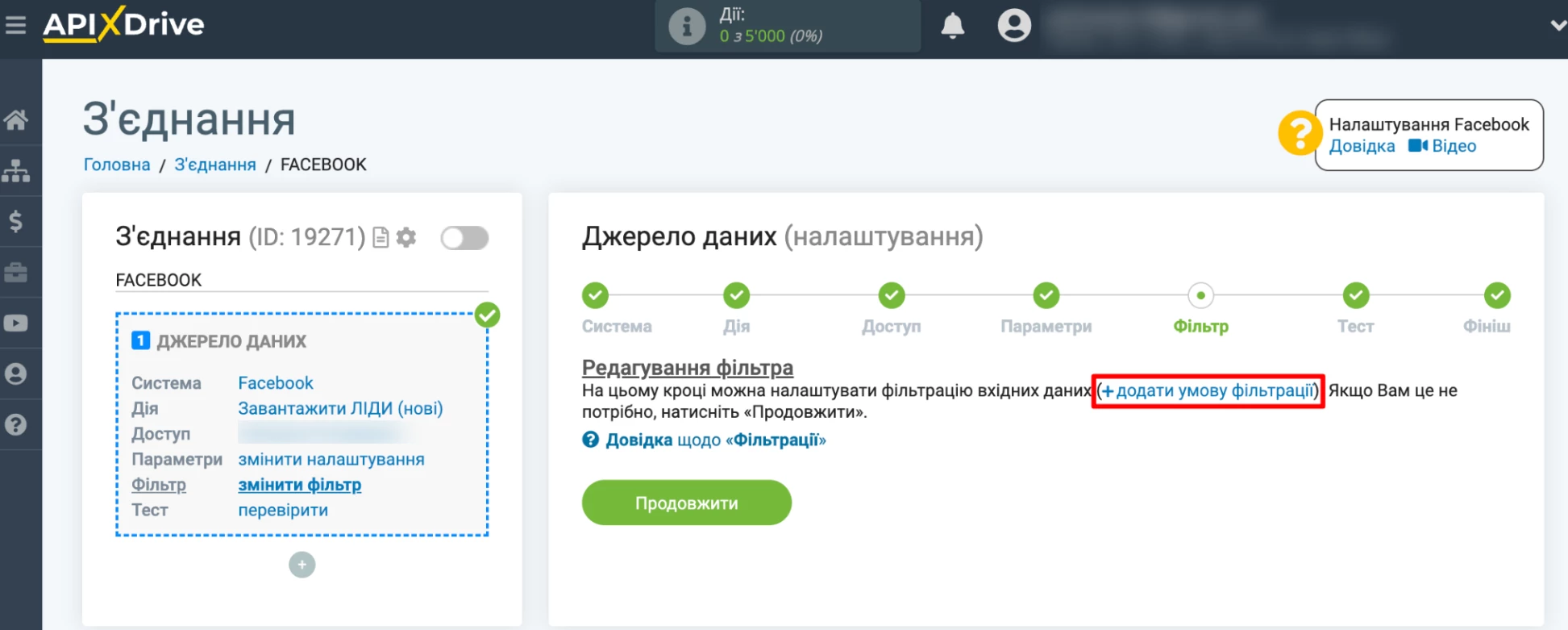
Task: Open Завантажити ЛІДИ (нові) action link
Action: [x=340, y=408]
